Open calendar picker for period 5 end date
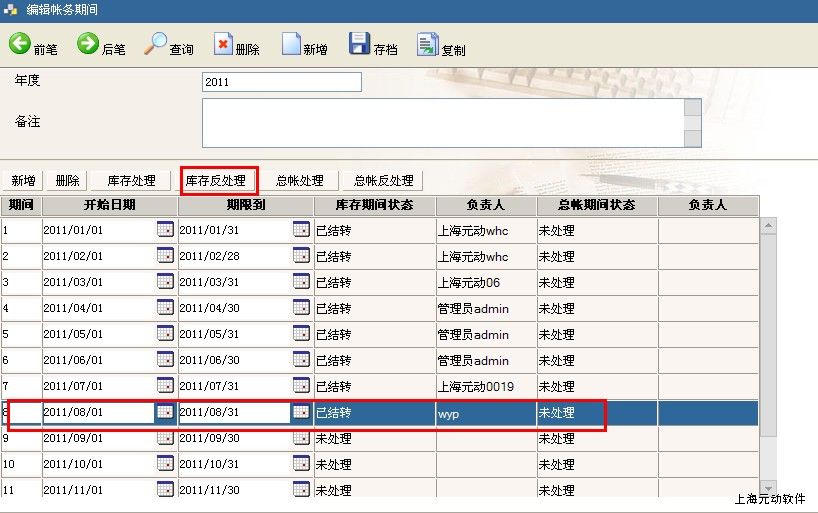Viewport: 818px width, 513px height. [301, 334]
